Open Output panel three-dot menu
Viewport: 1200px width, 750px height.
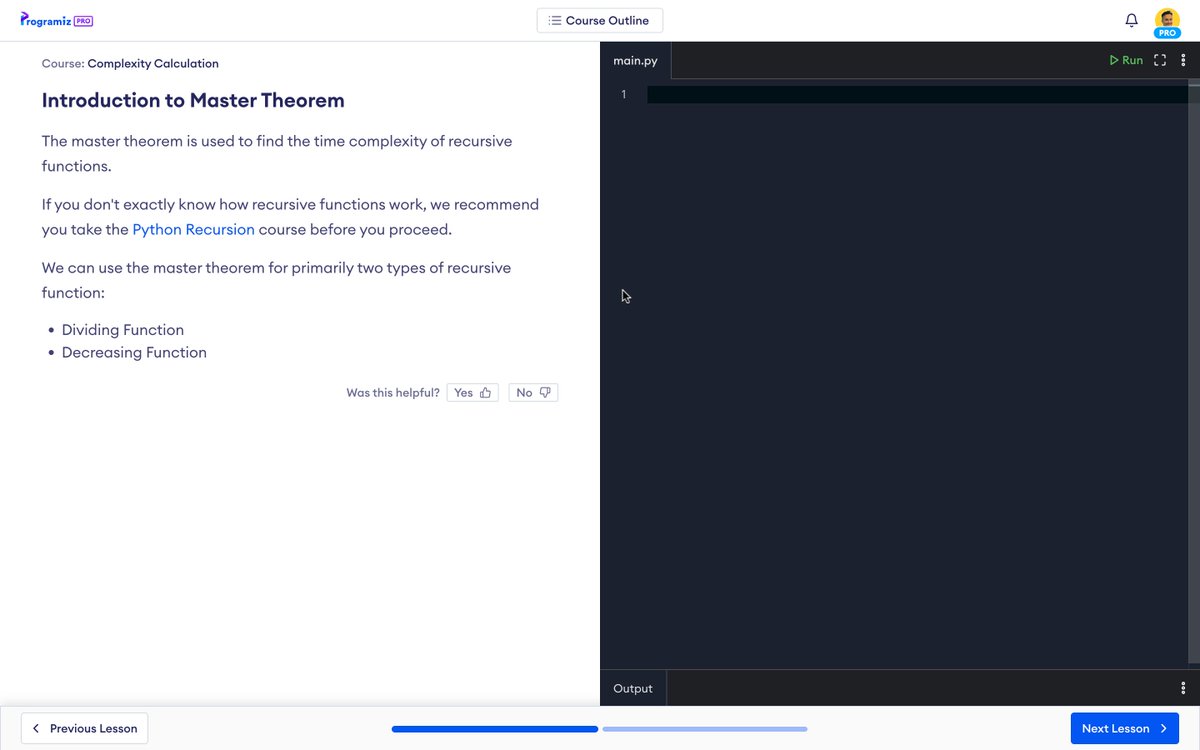(1184, 688)
